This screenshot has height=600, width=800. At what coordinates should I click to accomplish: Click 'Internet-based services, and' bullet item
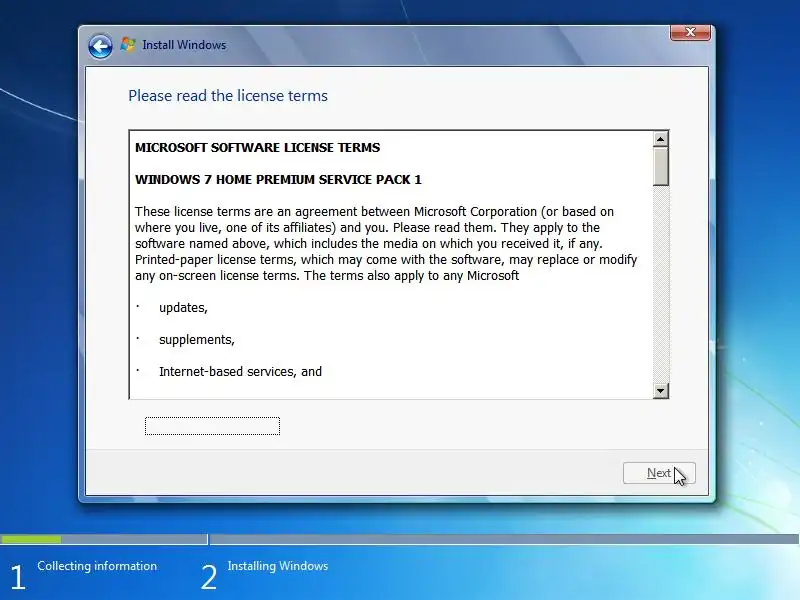tap(240, 371)
